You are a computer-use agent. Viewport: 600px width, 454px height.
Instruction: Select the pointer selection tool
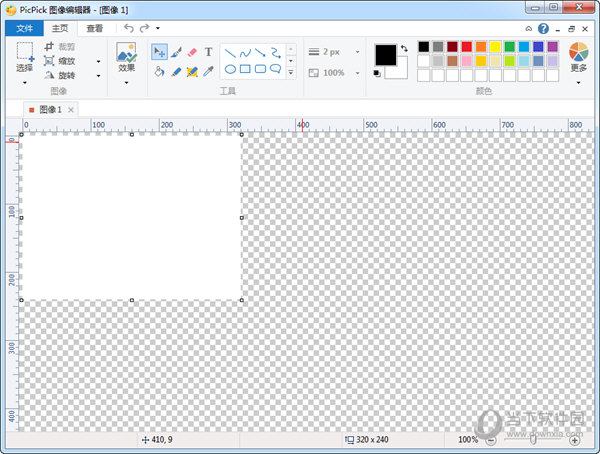pos(160,52)
